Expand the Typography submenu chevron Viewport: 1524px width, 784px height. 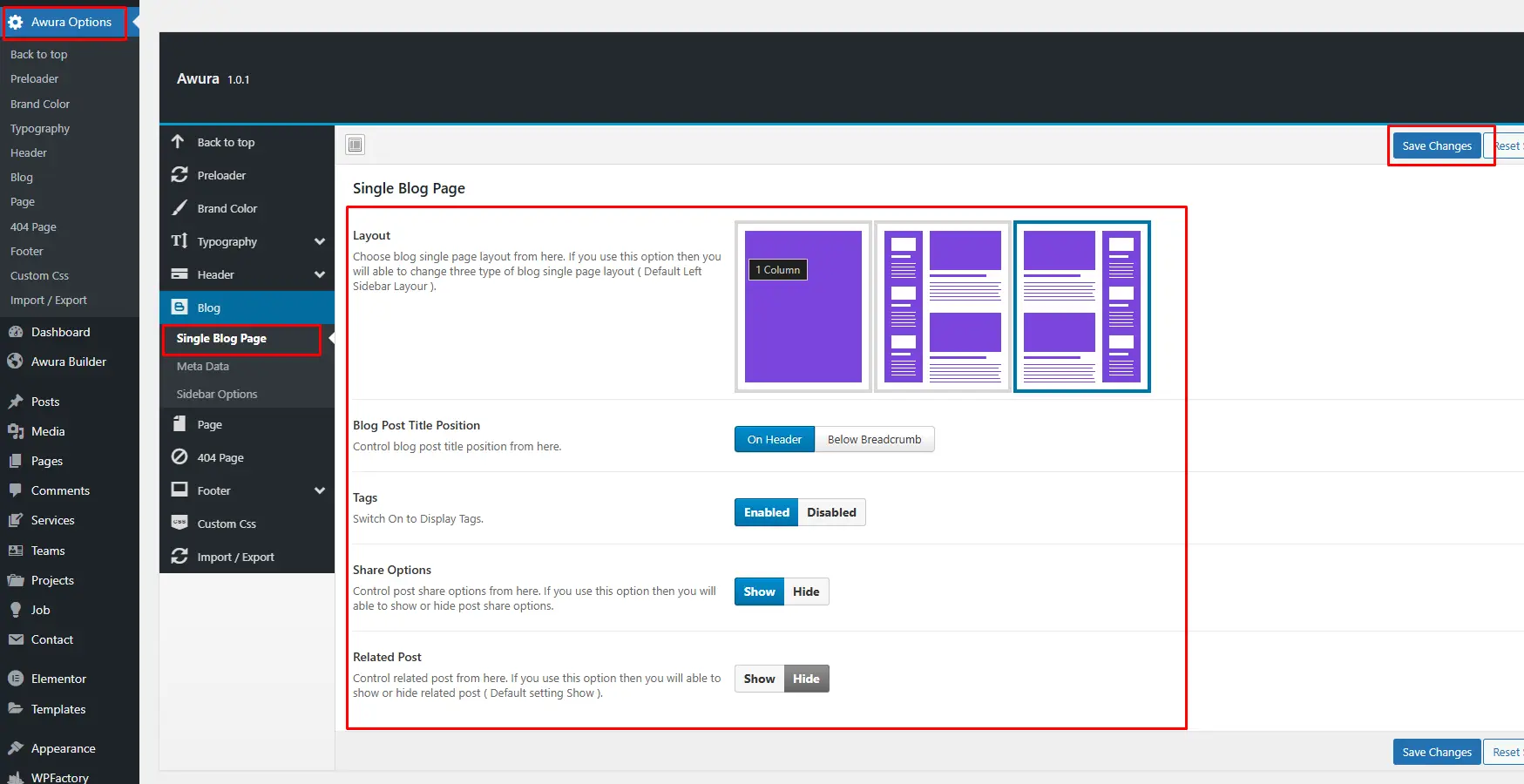[320, 241]
